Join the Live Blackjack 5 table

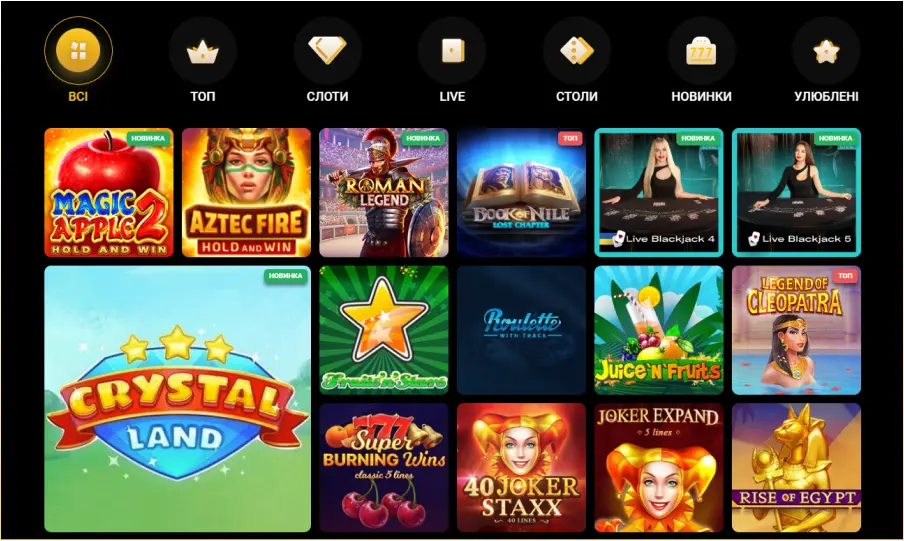pos(796,193)
